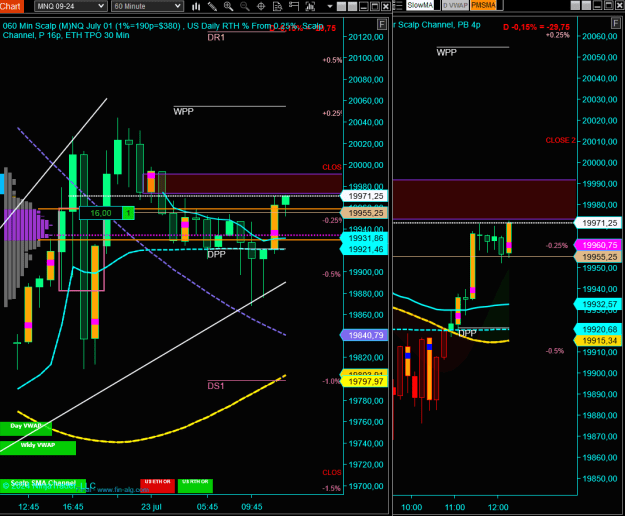The height and width of the screenshot is (516, 625).
Task: Toggle the Day VWAP green button
Action: point(26,428)
